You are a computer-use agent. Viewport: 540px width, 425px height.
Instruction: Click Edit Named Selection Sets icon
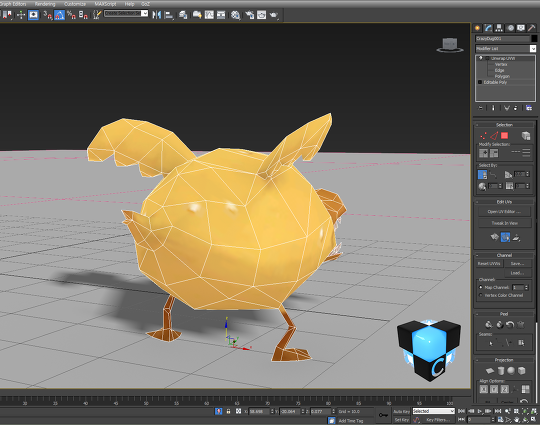click(x=97, y=15)
